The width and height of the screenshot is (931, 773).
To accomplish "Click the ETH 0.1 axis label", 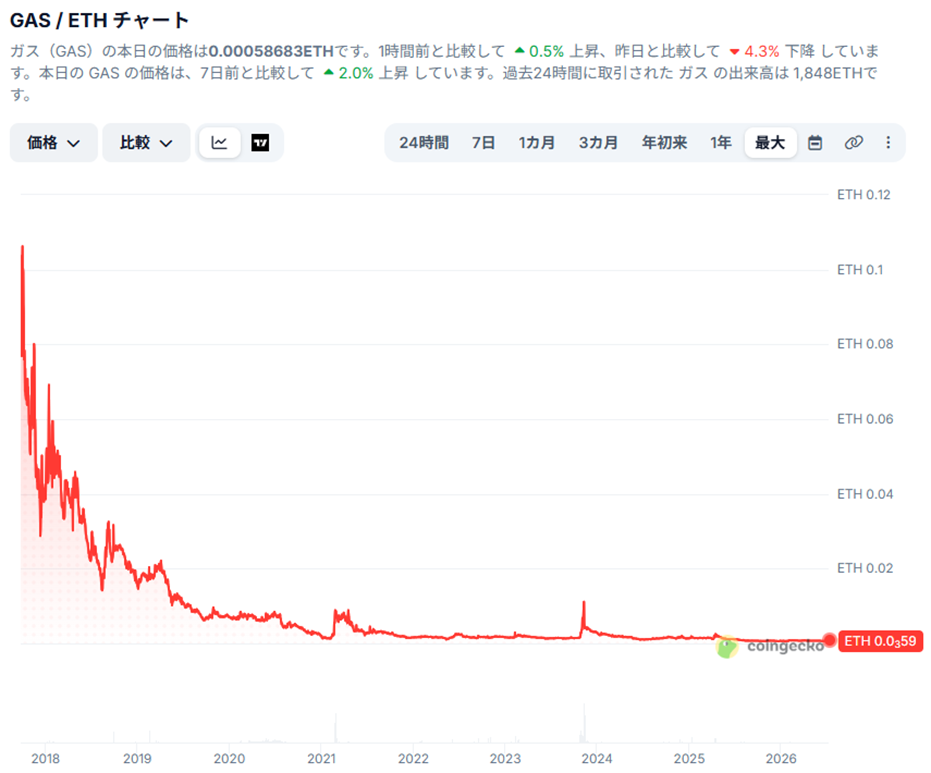I will (x=860, y=270).
